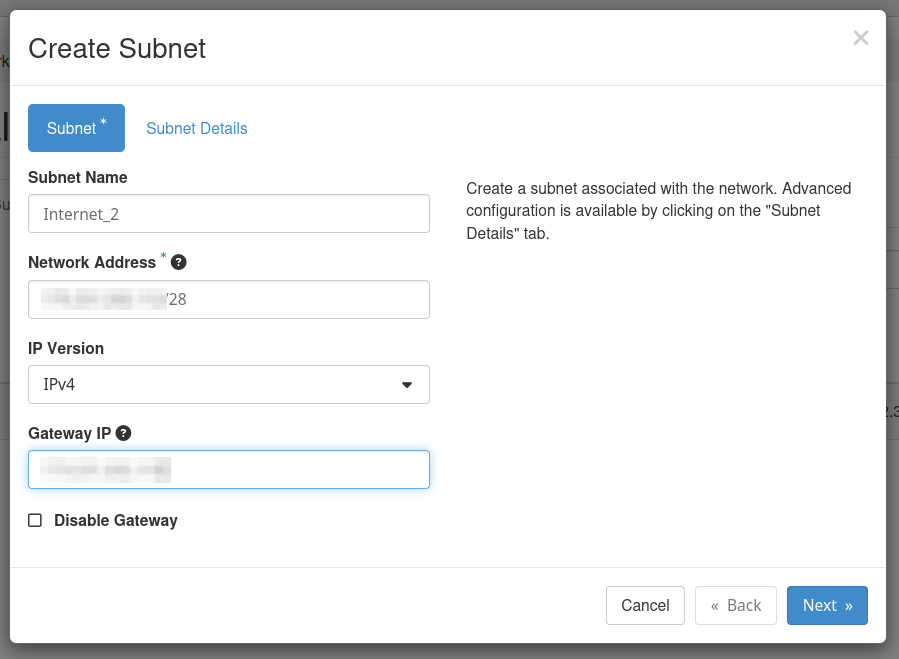
Task: Enable the Disable Gateway checkbox
Action: point(35,520)
